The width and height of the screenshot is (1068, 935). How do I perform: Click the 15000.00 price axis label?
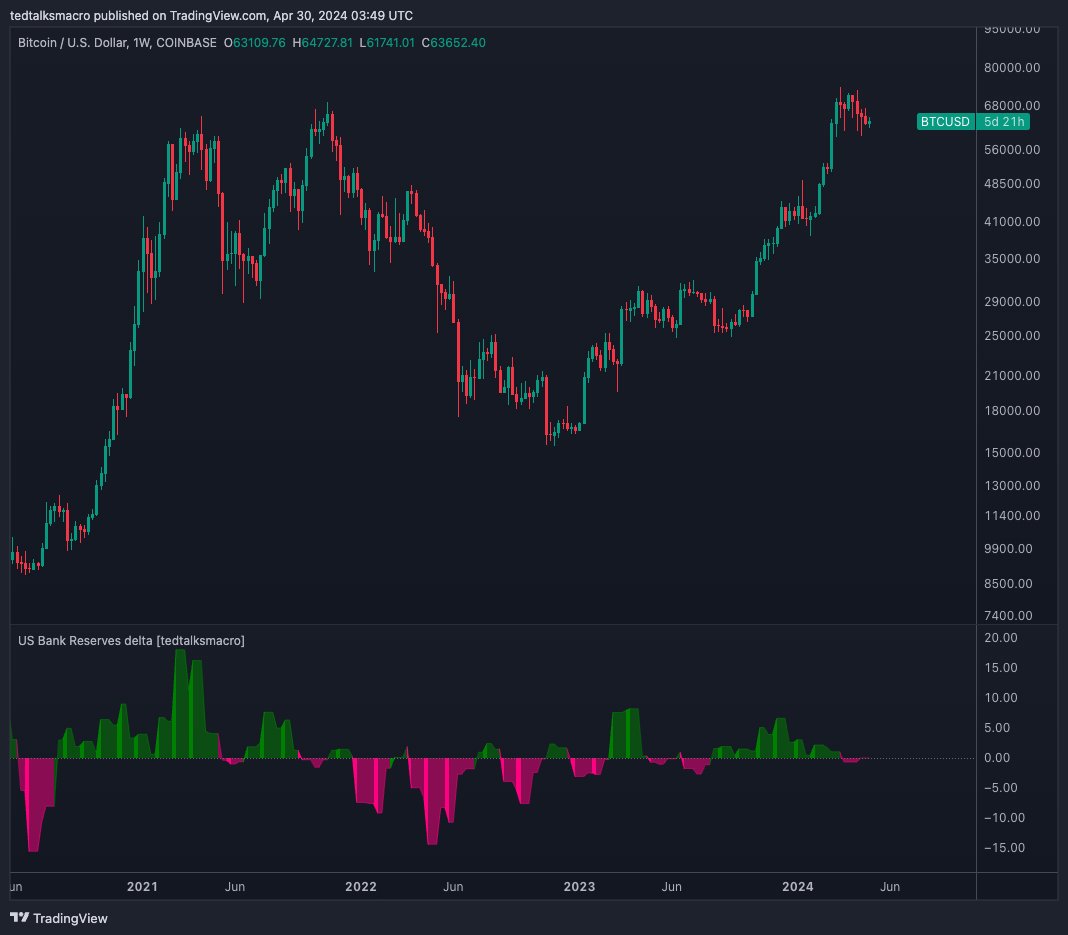click(x=1011, y=453)
